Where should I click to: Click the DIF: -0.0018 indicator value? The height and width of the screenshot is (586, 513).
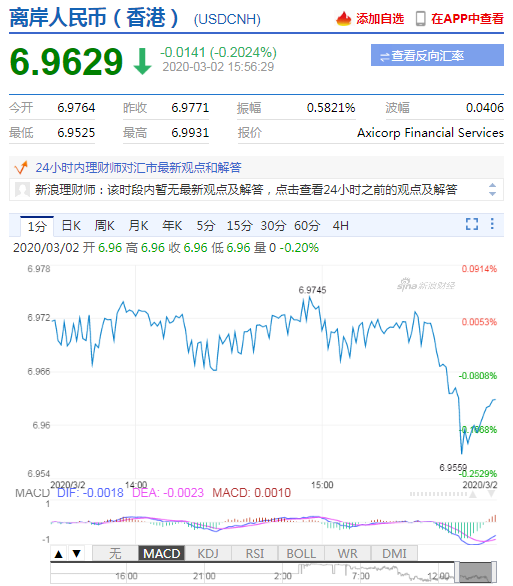point(90,493)
